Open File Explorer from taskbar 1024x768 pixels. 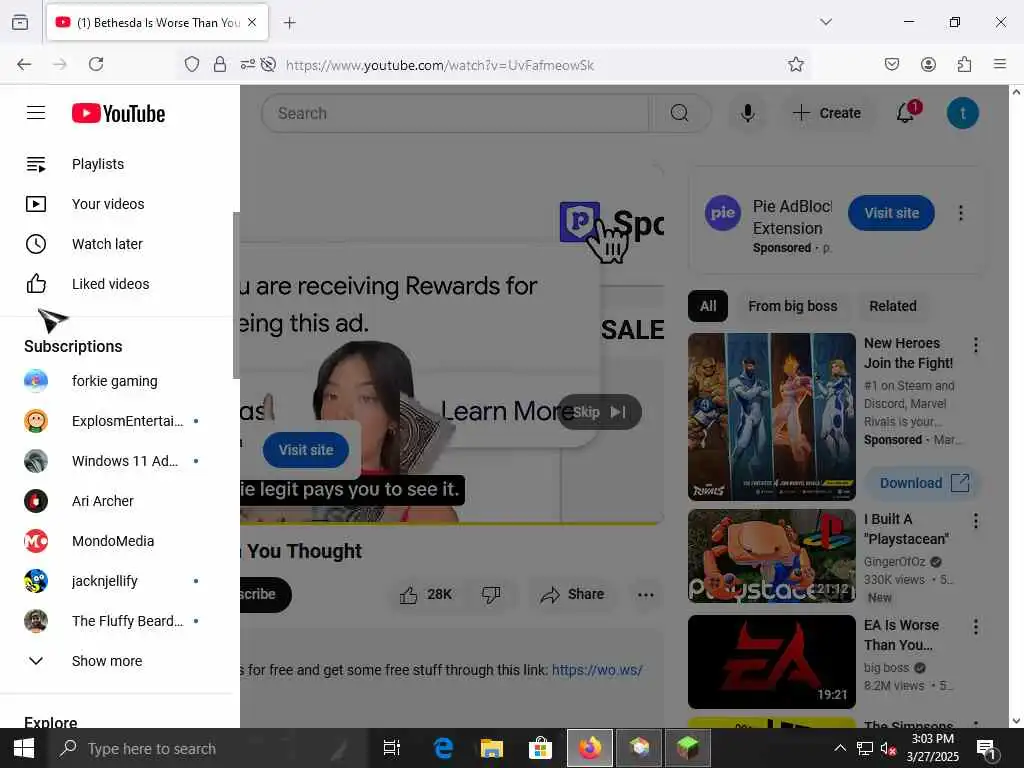(491, 748)
